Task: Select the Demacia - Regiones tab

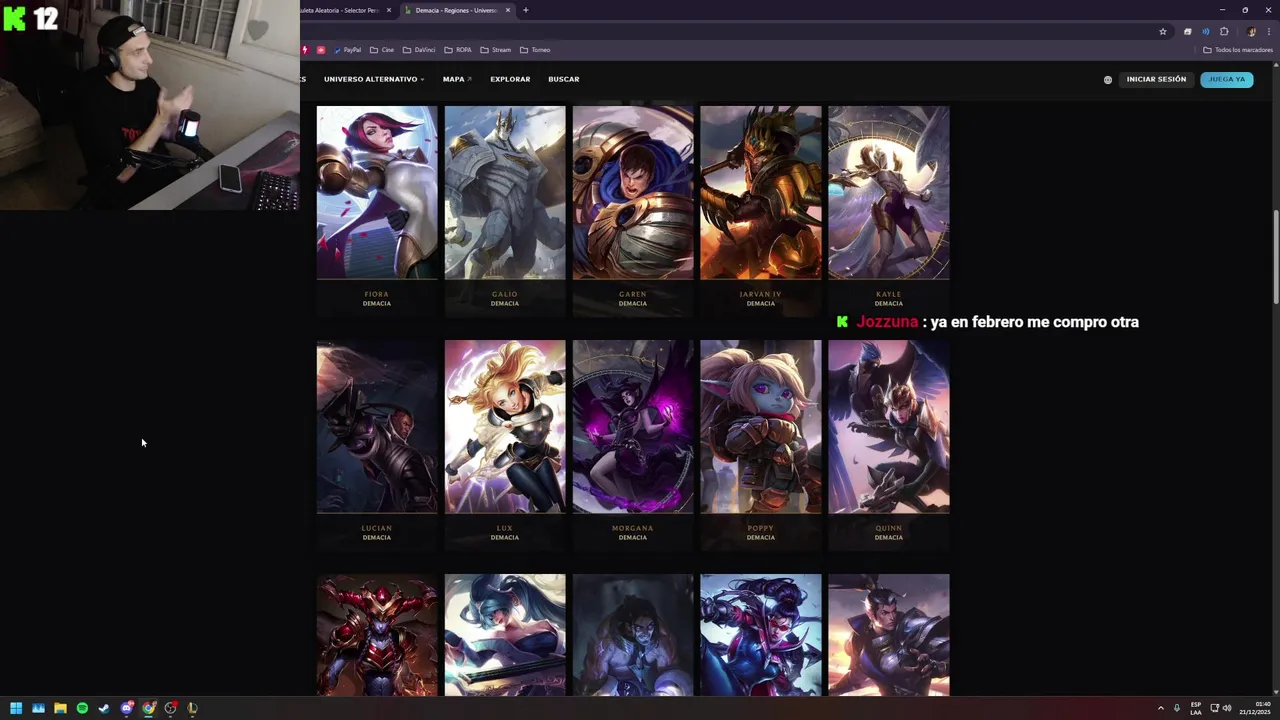Action: [x=456, y=10]
